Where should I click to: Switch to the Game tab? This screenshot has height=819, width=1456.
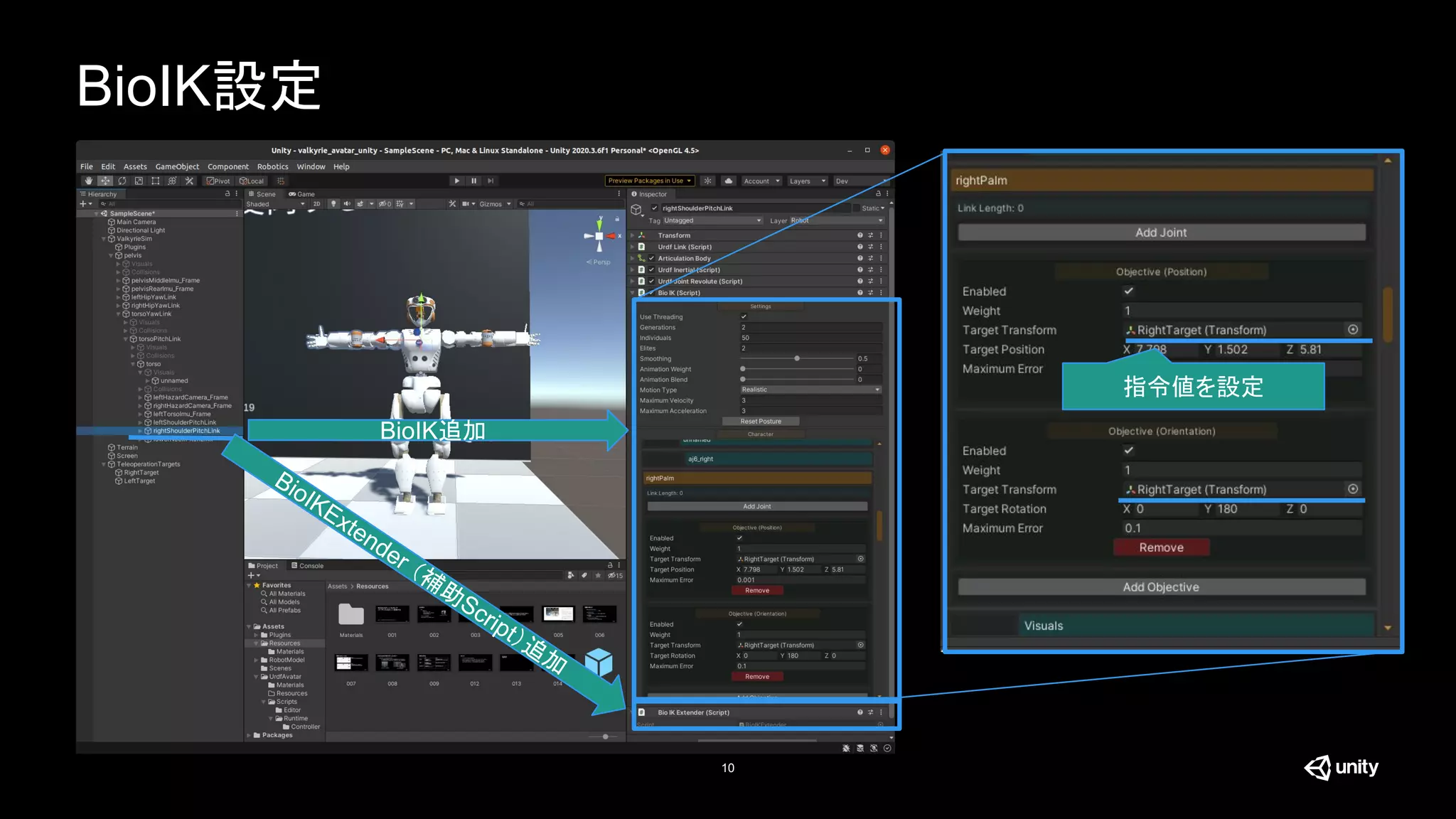click(x=302, y=194)
